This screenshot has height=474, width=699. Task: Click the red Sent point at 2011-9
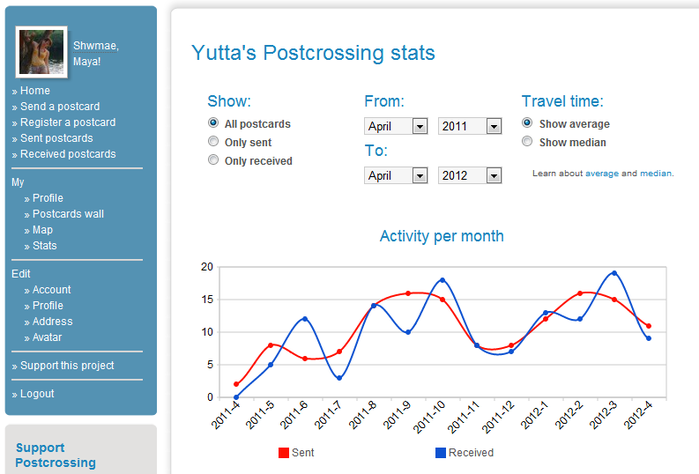click(408, 293)
